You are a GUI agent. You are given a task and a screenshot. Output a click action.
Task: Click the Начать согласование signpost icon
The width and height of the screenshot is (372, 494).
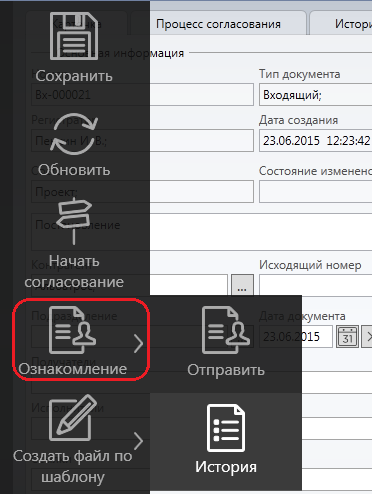click(74, 221)
